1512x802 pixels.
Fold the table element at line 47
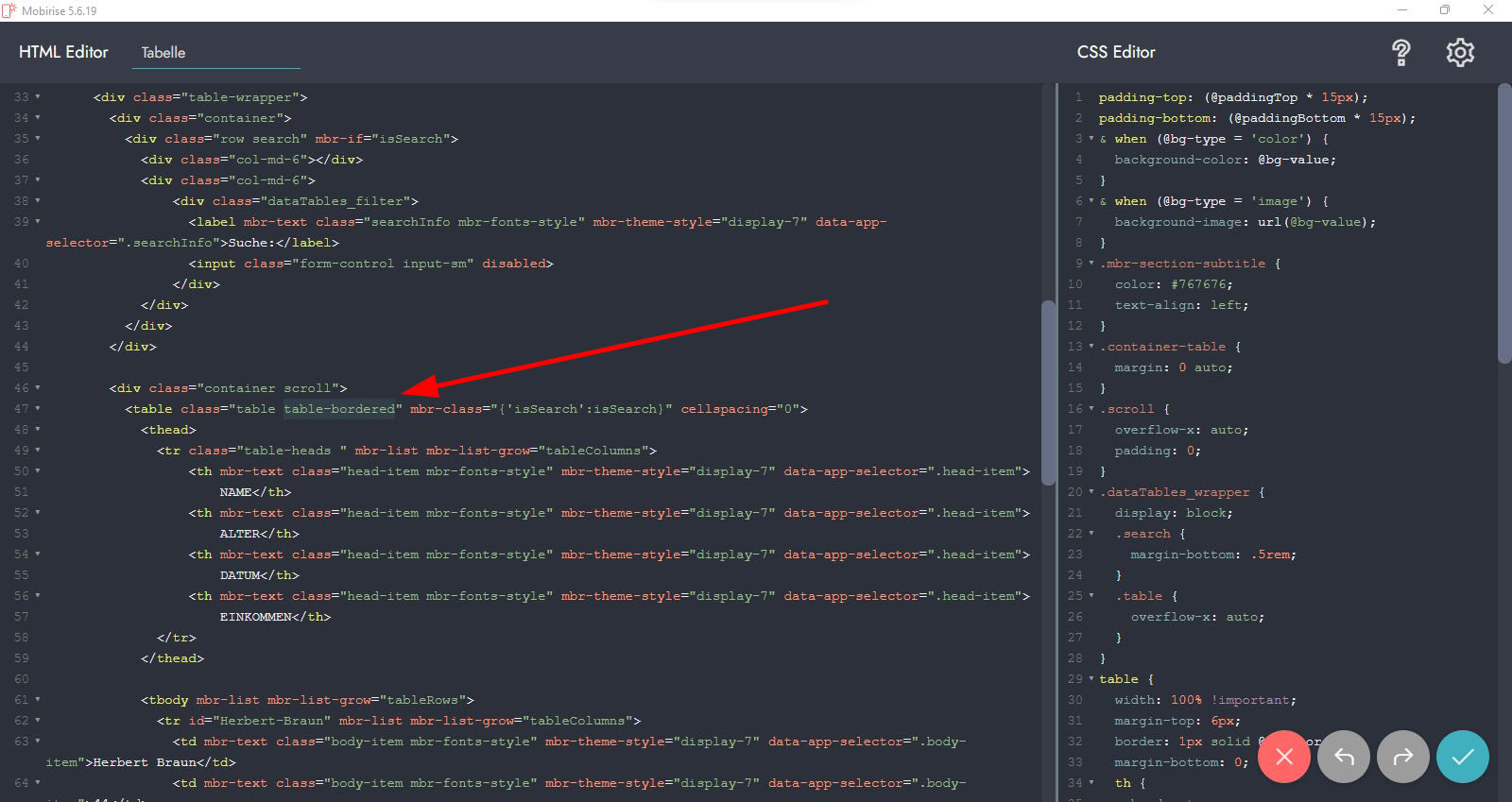[x=38, y=409]
